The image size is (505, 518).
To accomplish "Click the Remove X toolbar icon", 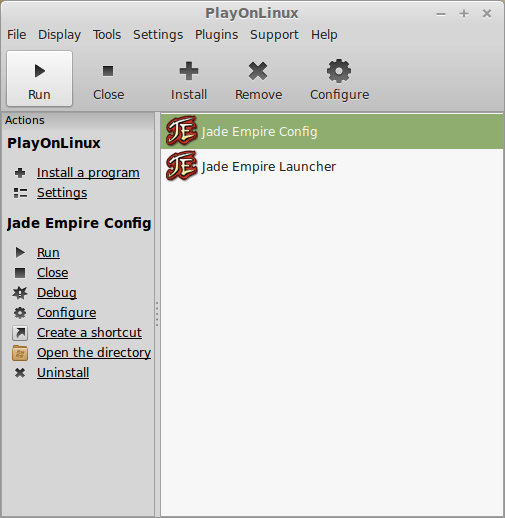I will (258, 71).
